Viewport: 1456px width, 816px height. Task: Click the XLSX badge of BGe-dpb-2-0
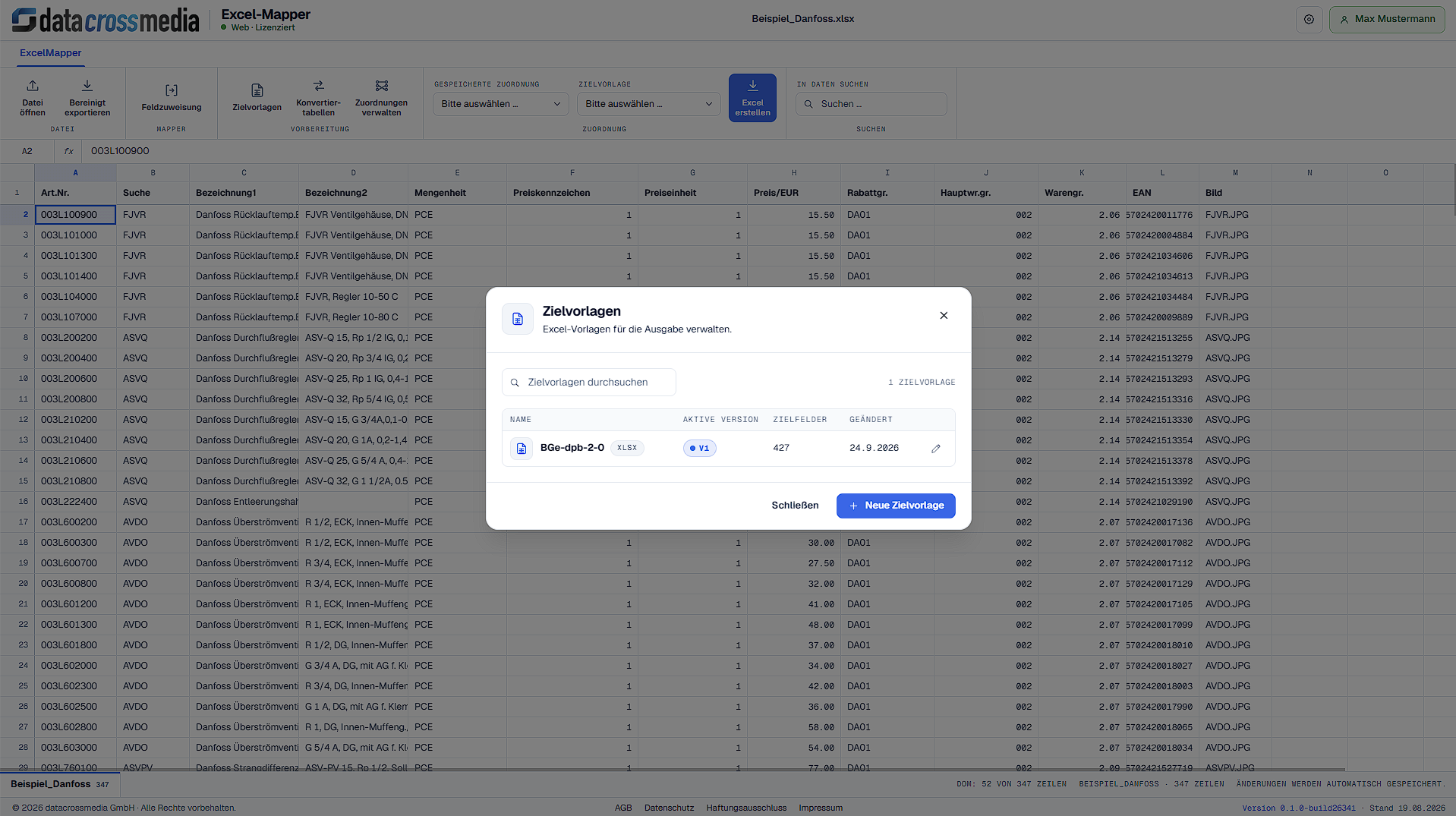[x=627, y=448]
